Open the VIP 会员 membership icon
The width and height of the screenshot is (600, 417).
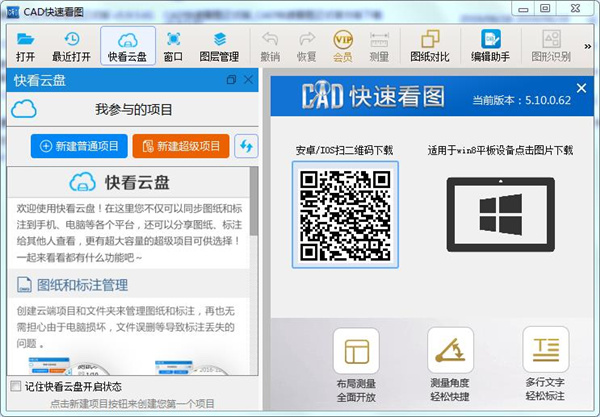click(x=343, y=46)
